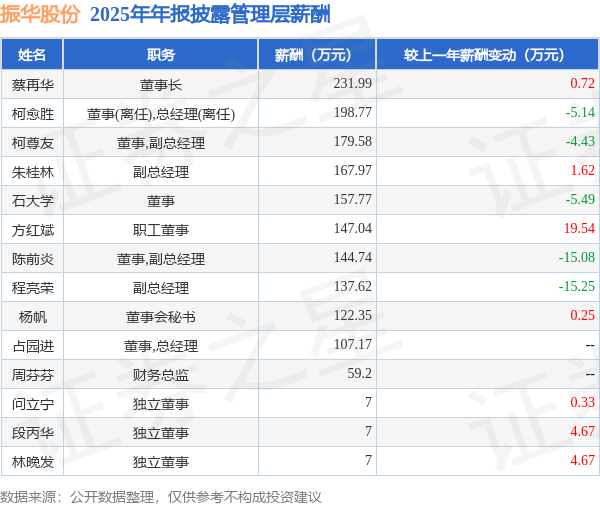This screenshot has height=506, width=600.
Task: Select the name 程亮荣
Action: coord(33,288)
